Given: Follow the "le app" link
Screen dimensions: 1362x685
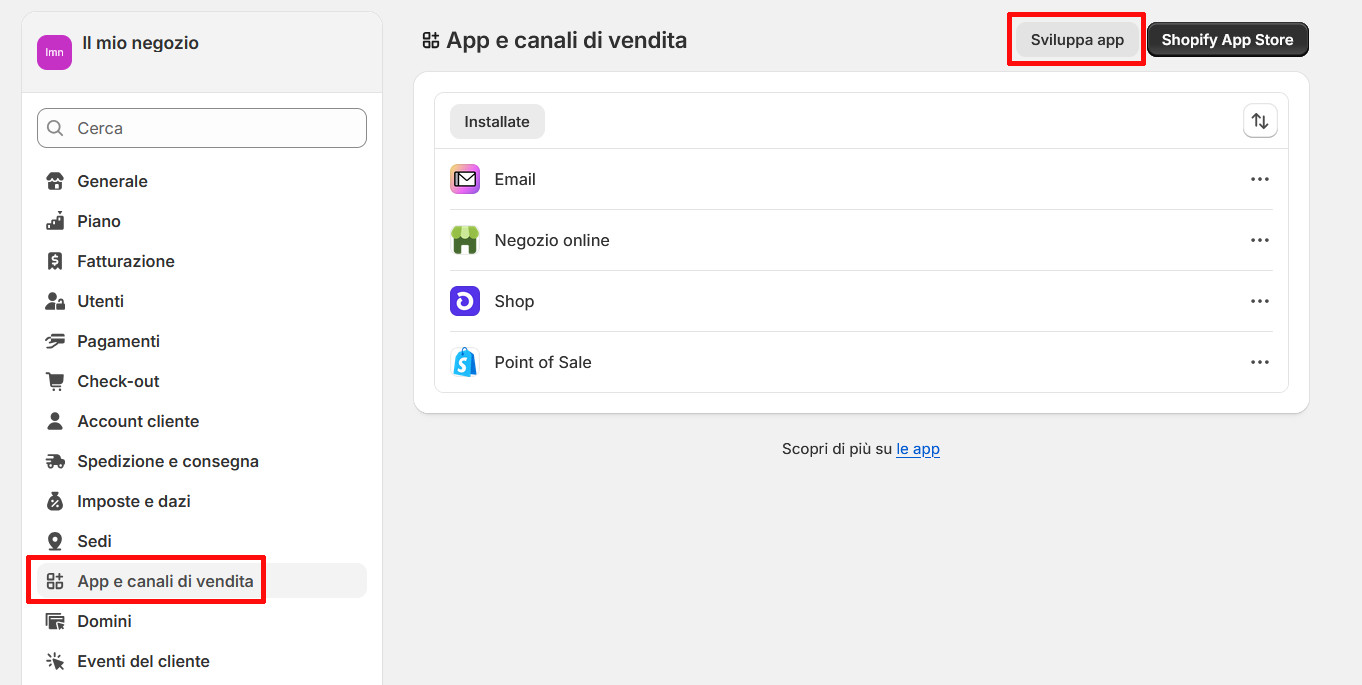Looking at the screenshot, I should 918,449.
